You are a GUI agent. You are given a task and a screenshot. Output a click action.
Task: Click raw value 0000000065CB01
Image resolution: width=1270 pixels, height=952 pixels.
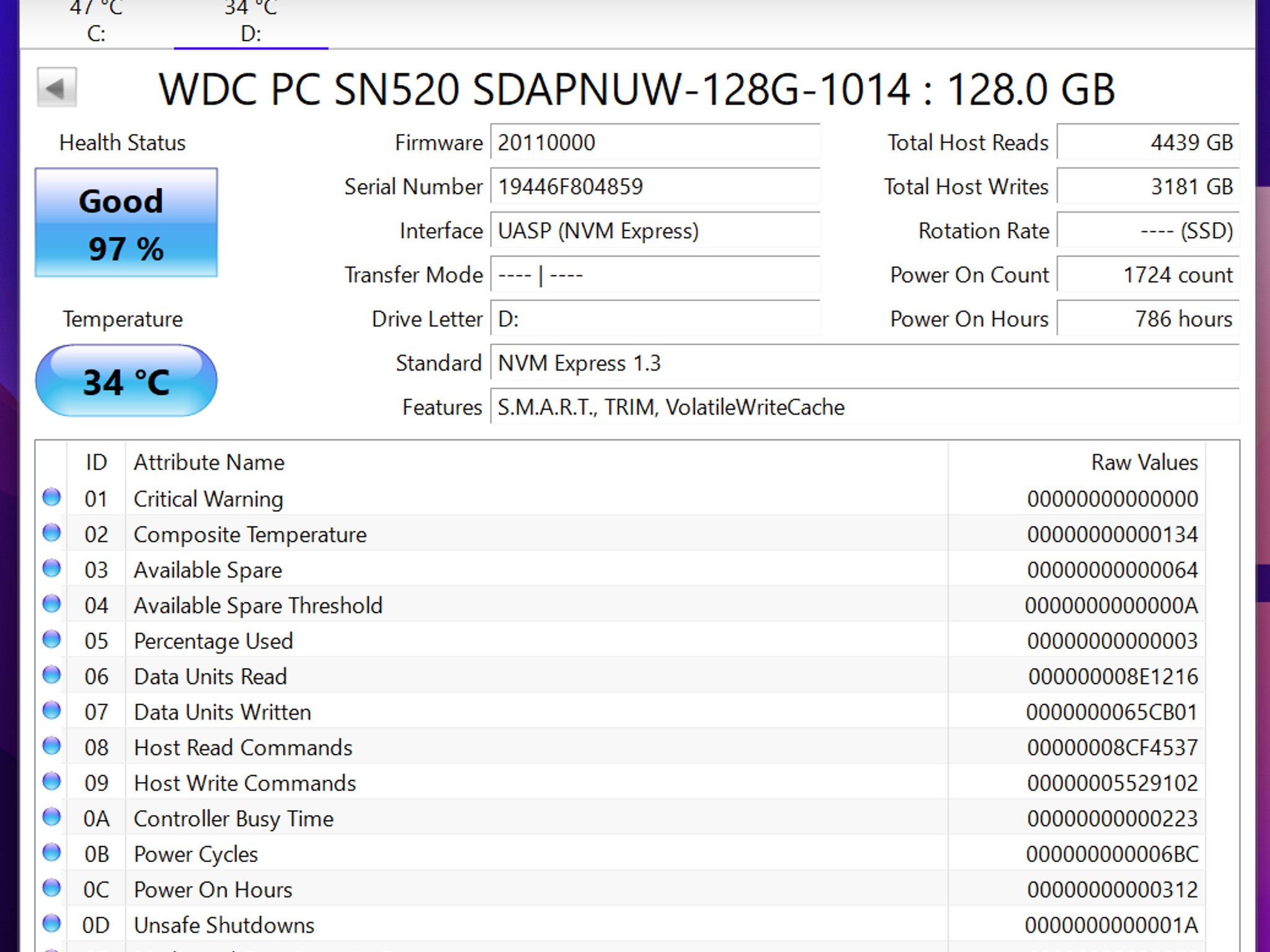[x=1112, y=712]
